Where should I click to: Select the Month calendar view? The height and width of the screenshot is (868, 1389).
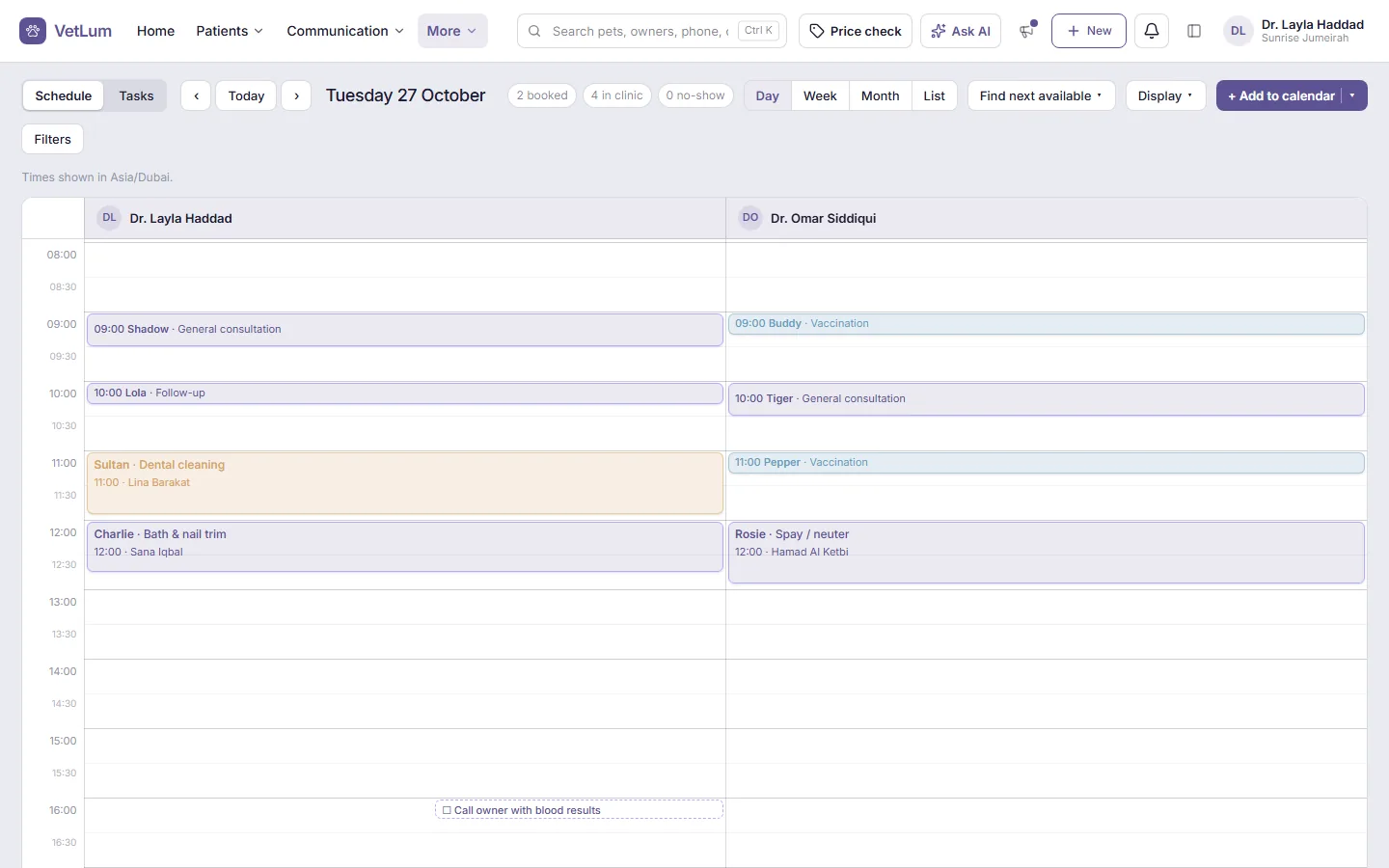[880, 95]
